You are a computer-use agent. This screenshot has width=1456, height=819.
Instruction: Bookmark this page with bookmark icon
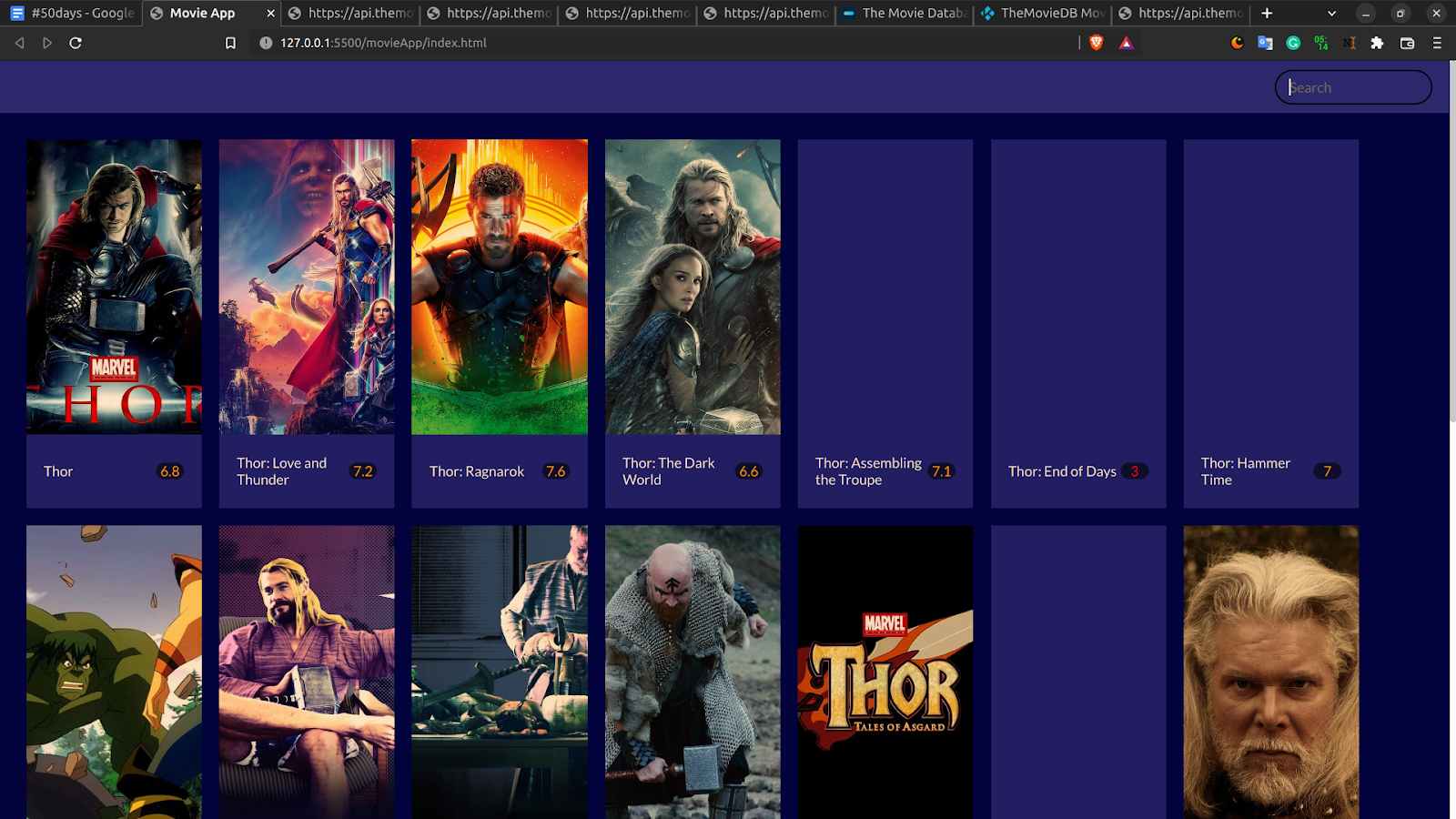pyautogui.click(x=230, y=43)
